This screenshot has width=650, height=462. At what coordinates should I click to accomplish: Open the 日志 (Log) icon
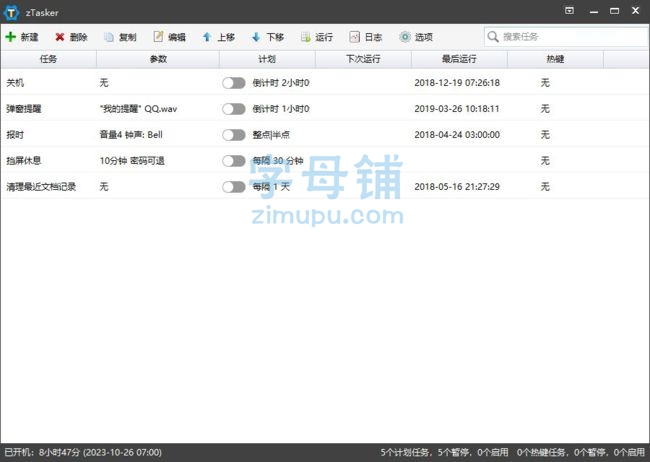click(354, 37)
